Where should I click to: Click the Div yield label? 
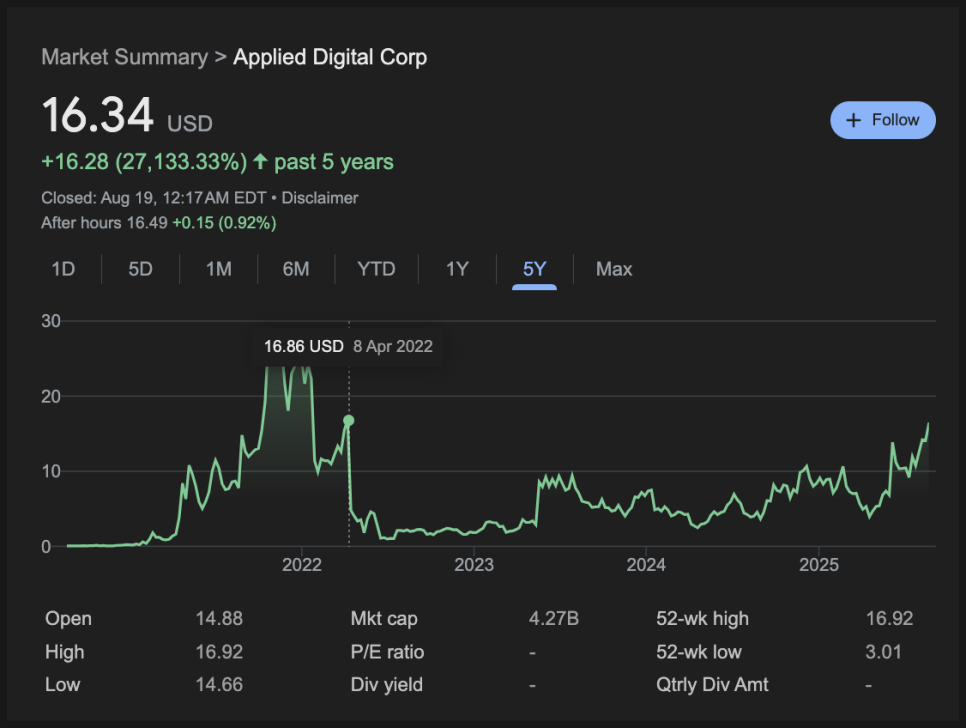387,684
